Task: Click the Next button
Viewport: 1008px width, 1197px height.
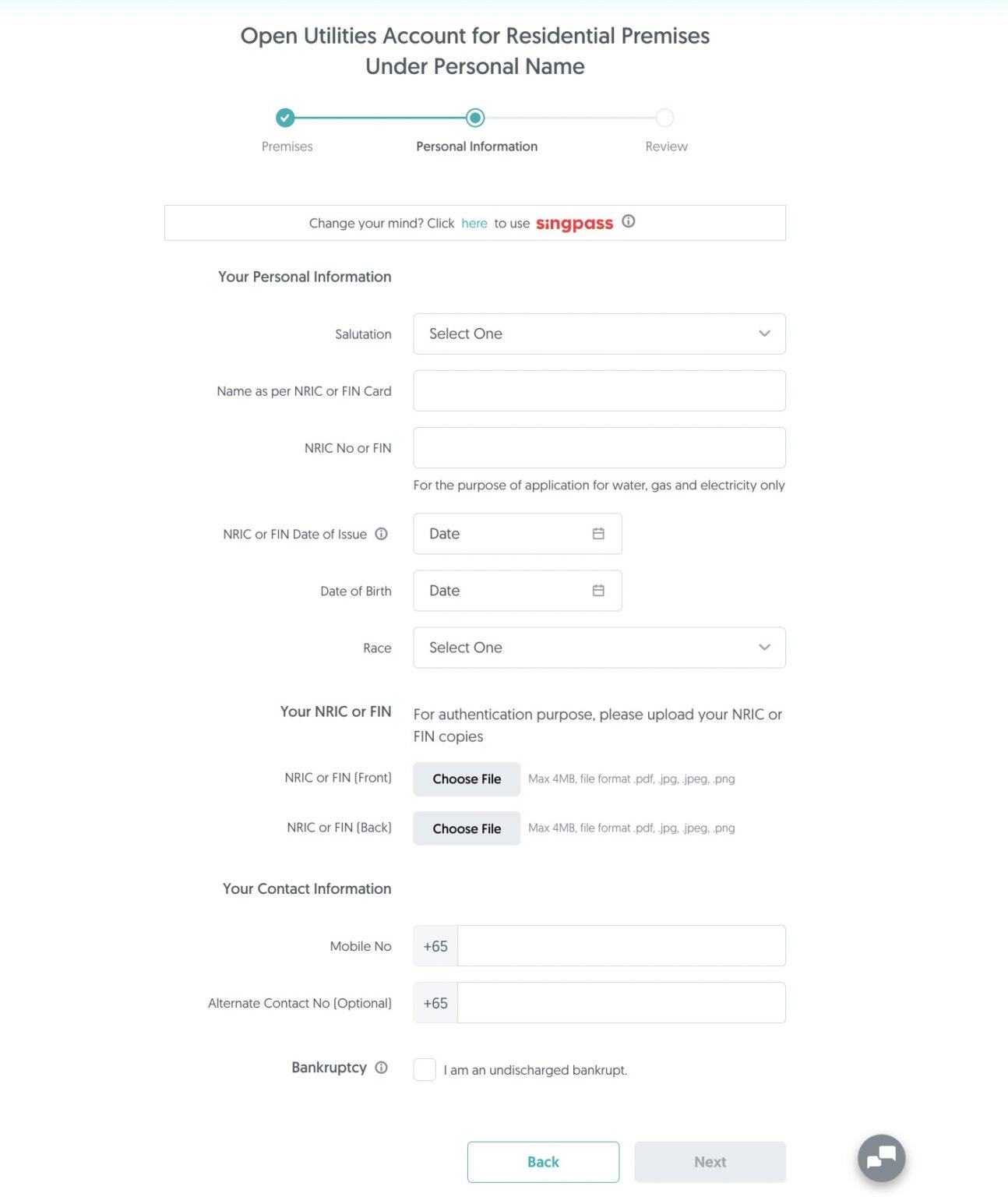Action: tap(709, 1161)
